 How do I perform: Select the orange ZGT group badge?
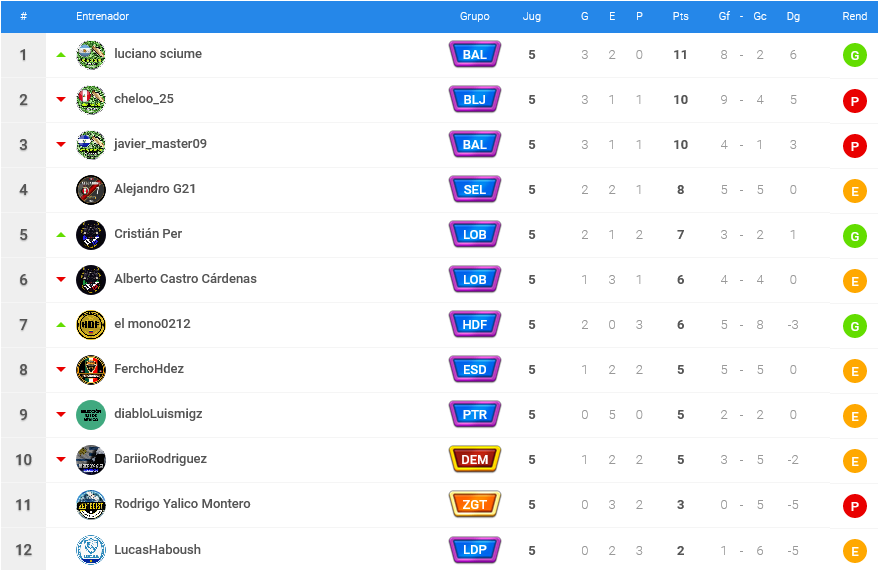click(475, 504)
